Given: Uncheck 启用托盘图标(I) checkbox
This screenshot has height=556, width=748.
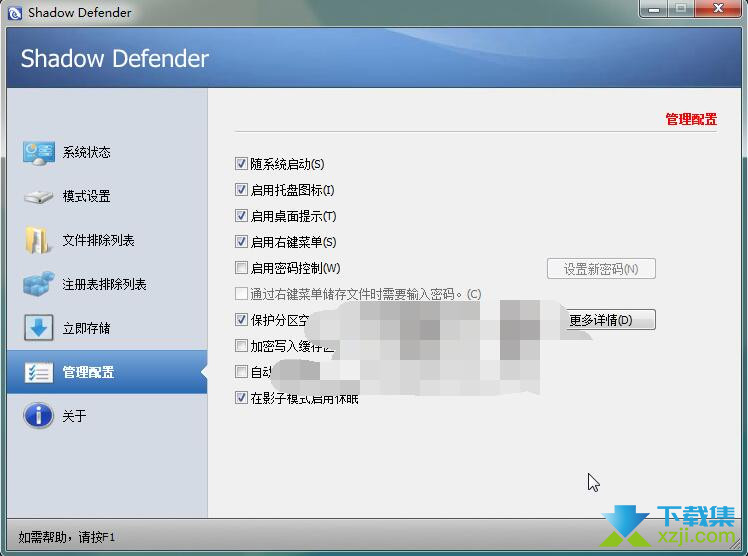Looking at the screenshot, I should 241,190.
